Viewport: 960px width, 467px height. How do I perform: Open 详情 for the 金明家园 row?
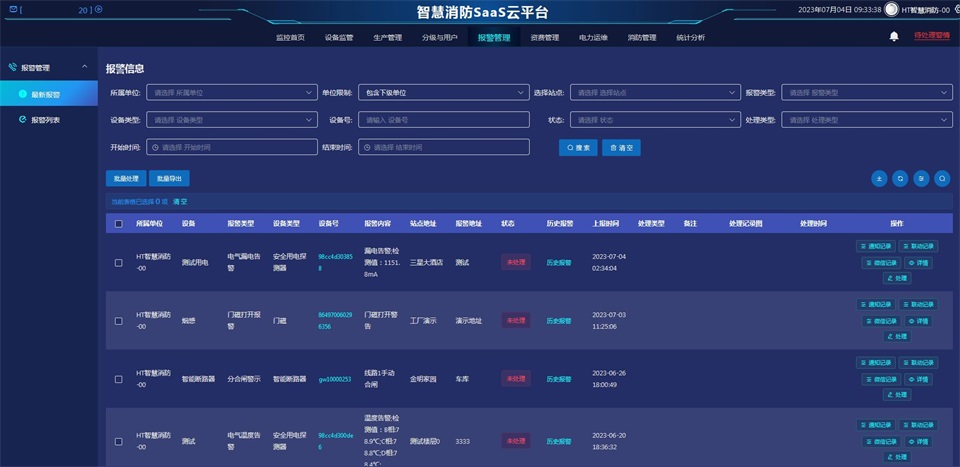918,379
